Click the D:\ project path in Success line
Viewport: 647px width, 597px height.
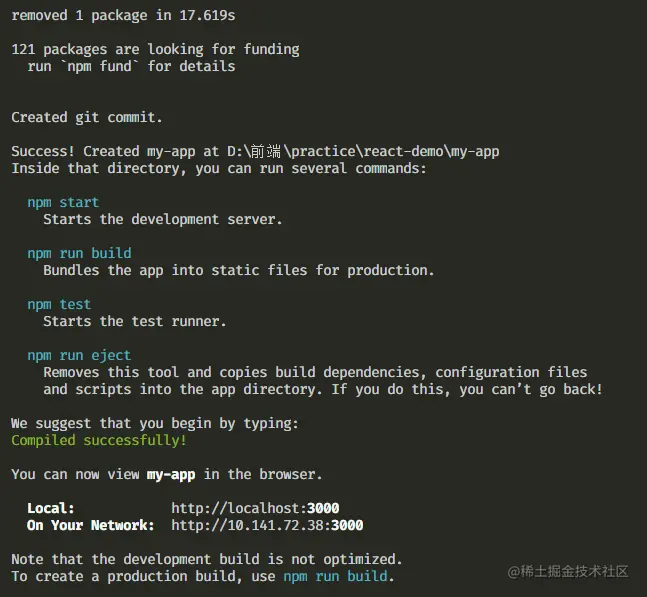tap(363, 151)
